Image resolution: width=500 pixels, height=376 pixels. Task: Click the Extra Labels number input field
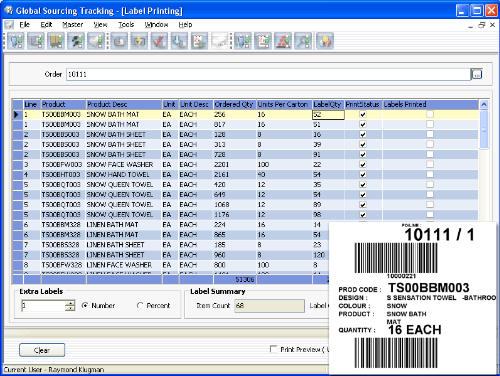pyautogui.click(x=43, y=306)
